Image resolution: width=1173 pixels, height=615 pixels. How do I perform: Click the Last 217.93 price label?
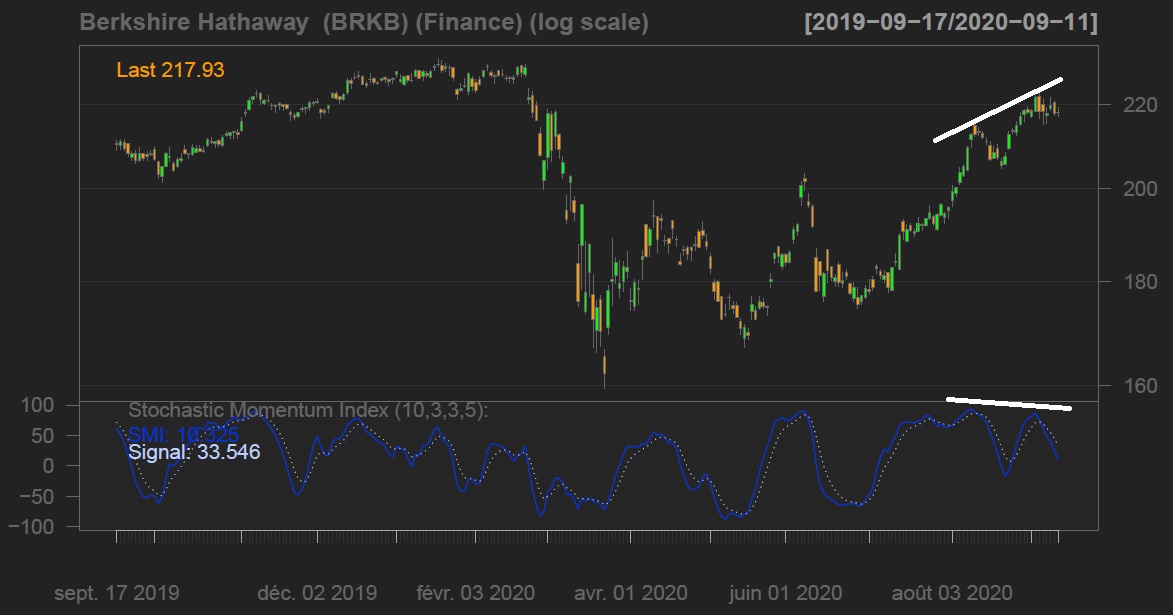(x=171, y=70)
